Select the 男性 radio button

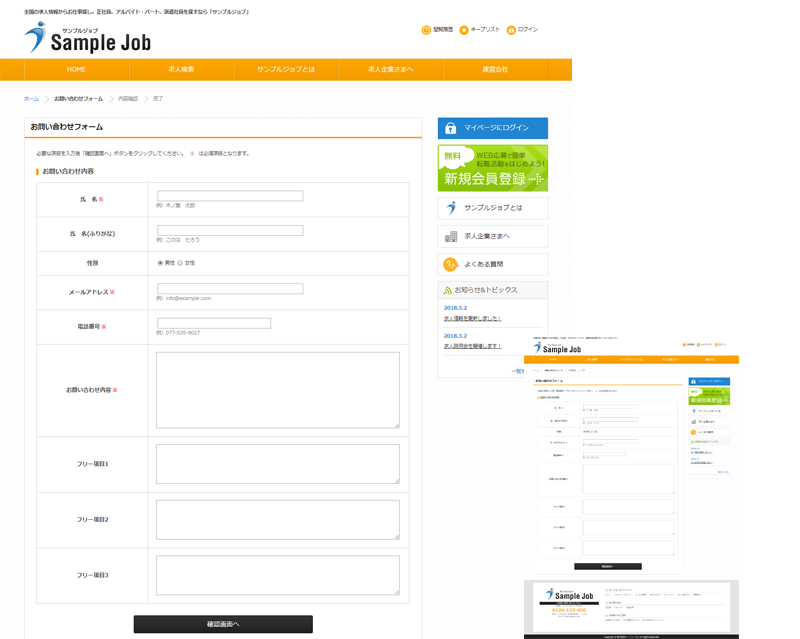point(160,263)
